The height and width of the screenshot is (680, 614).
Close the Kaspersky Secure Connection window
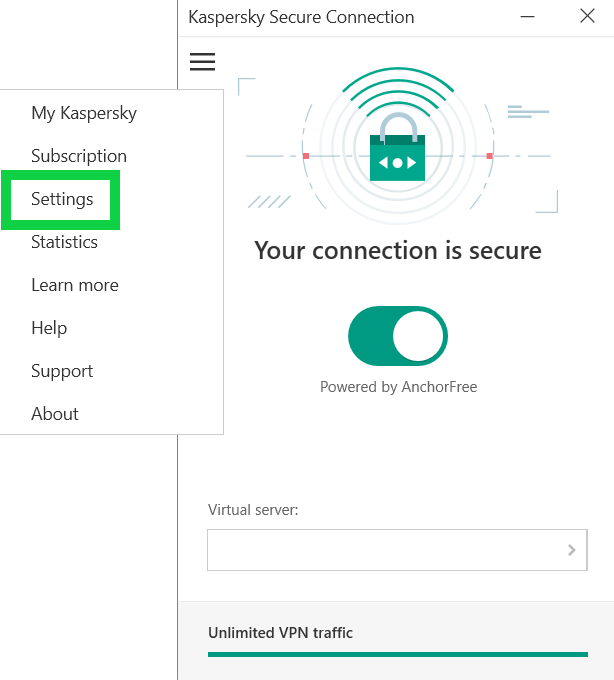(587, 17)
